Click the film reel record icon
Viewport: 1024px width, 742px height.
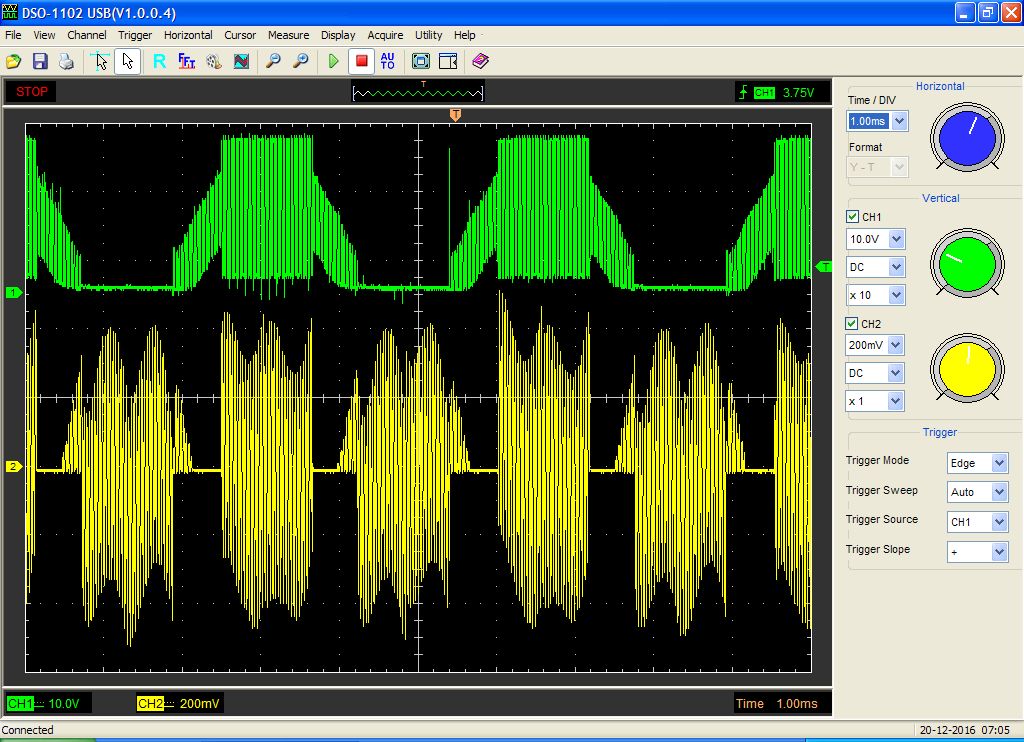tap(214, 61)
